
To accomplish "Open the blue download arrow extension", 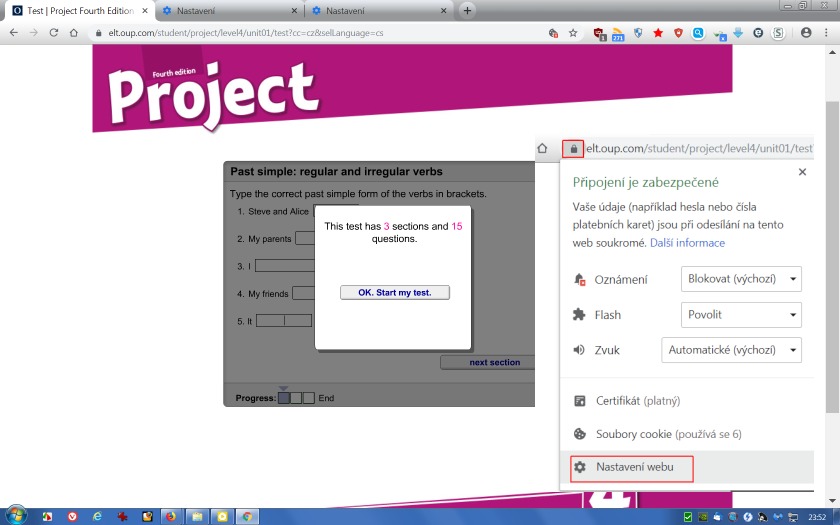I will click(x=738, y=33).
